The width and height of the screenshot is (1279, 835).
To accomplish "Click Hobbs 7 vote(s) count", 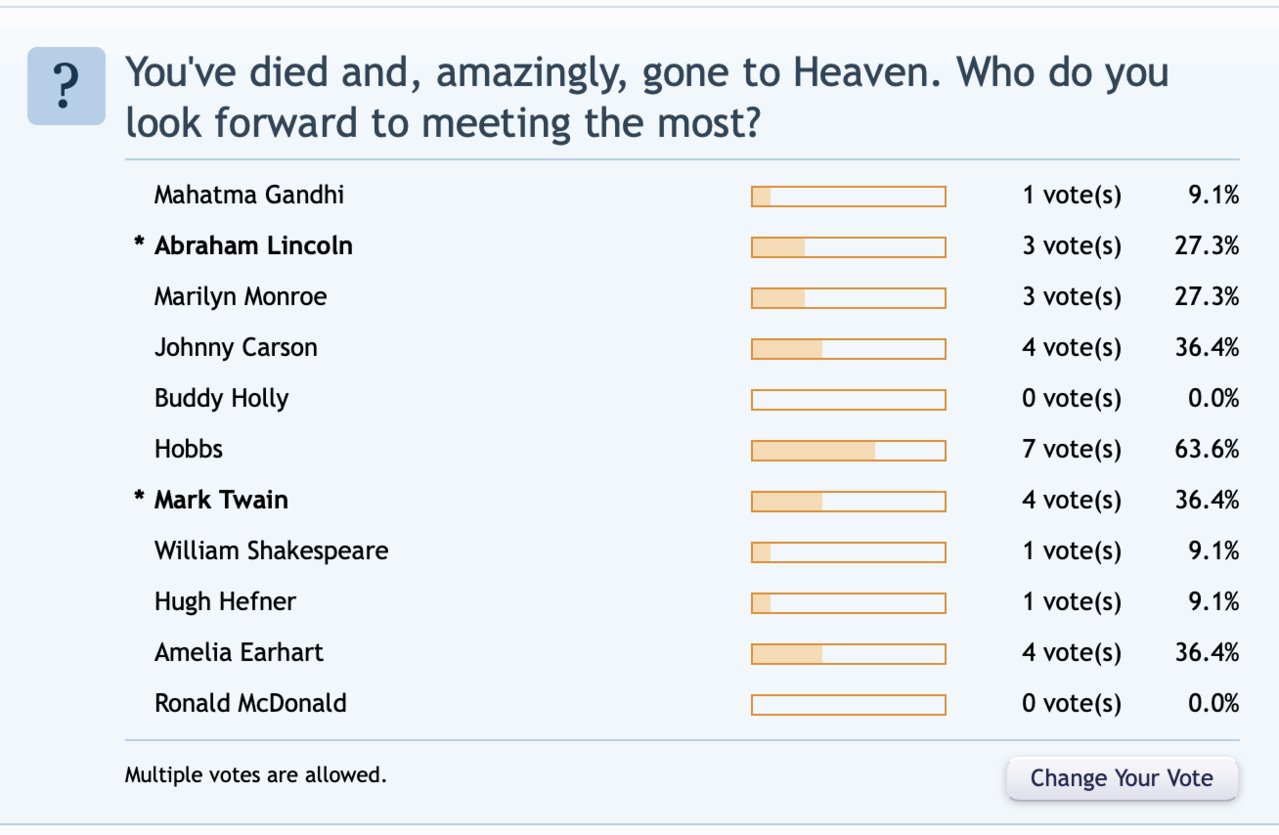I will [x=1071, y=450].
